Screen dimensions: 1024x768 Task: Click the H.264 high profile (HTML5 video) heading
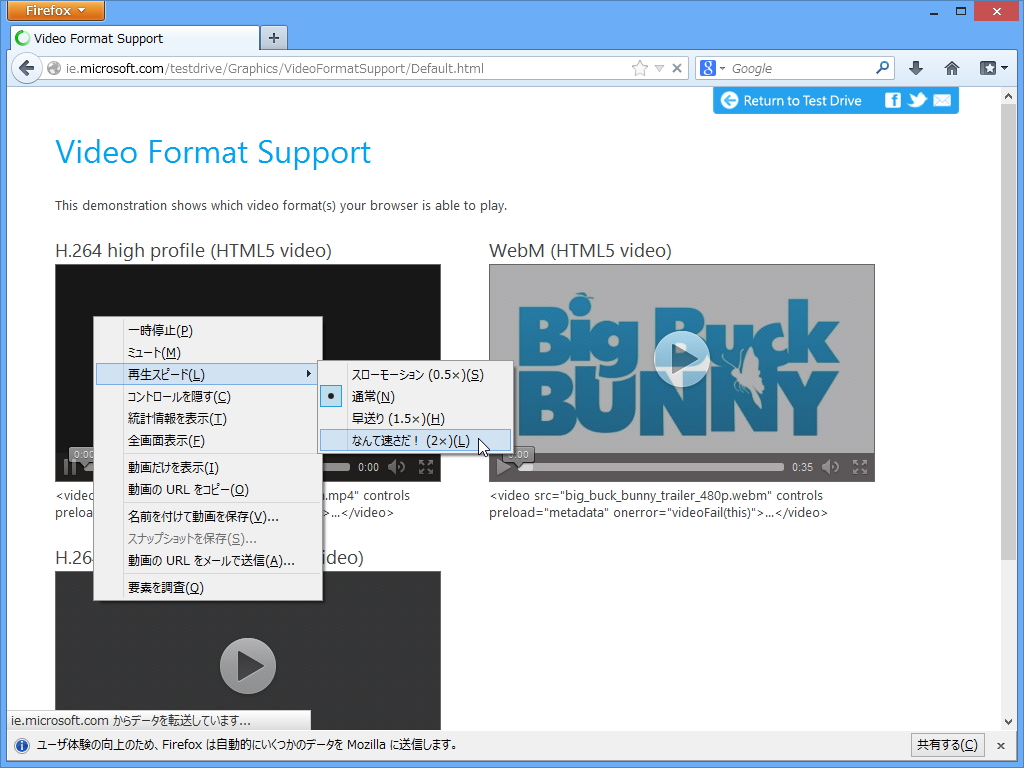pyautogui.click(x=193, y=251)
